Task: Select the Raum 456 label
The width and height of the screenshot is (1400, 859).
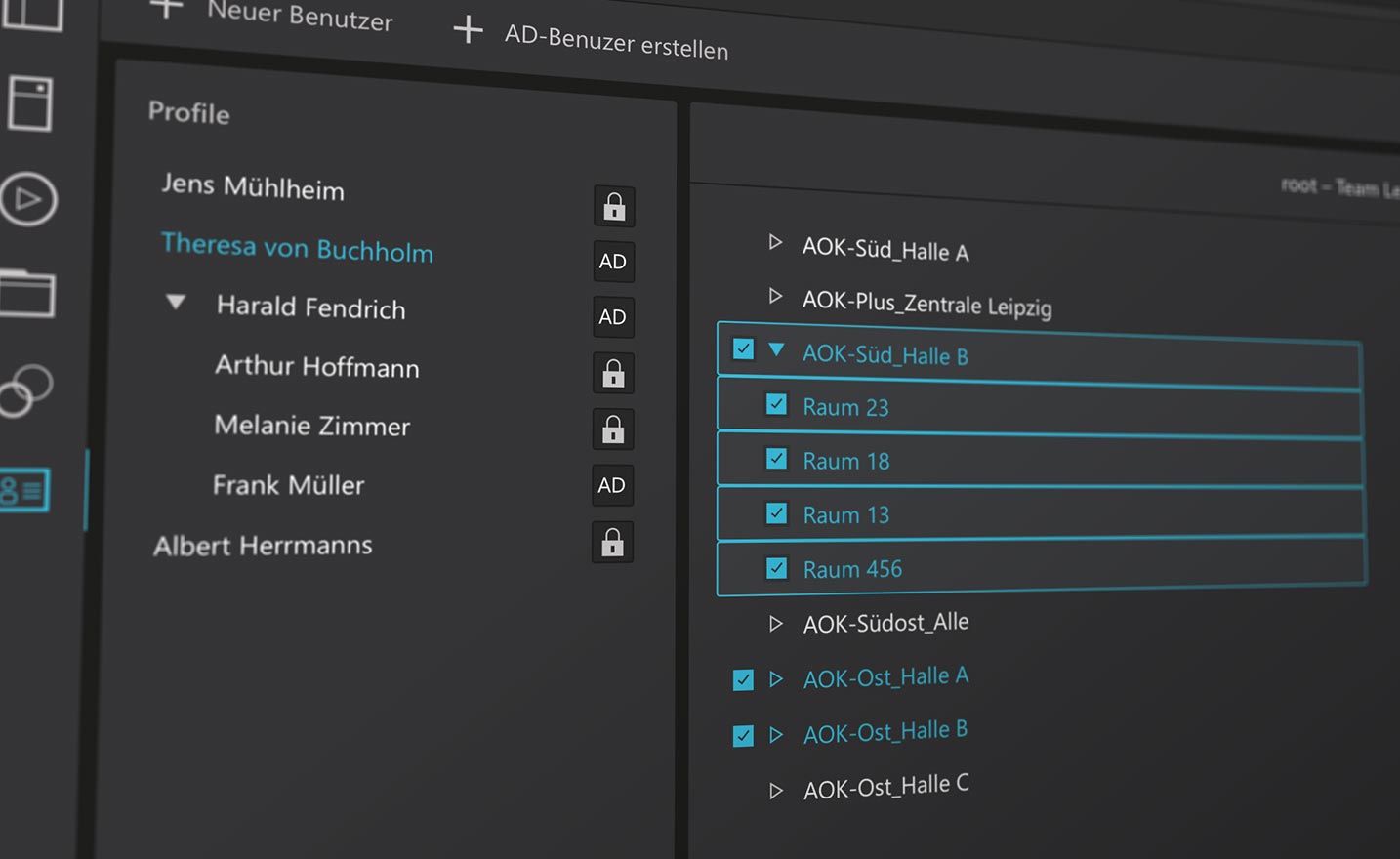Action: [852, 569]
